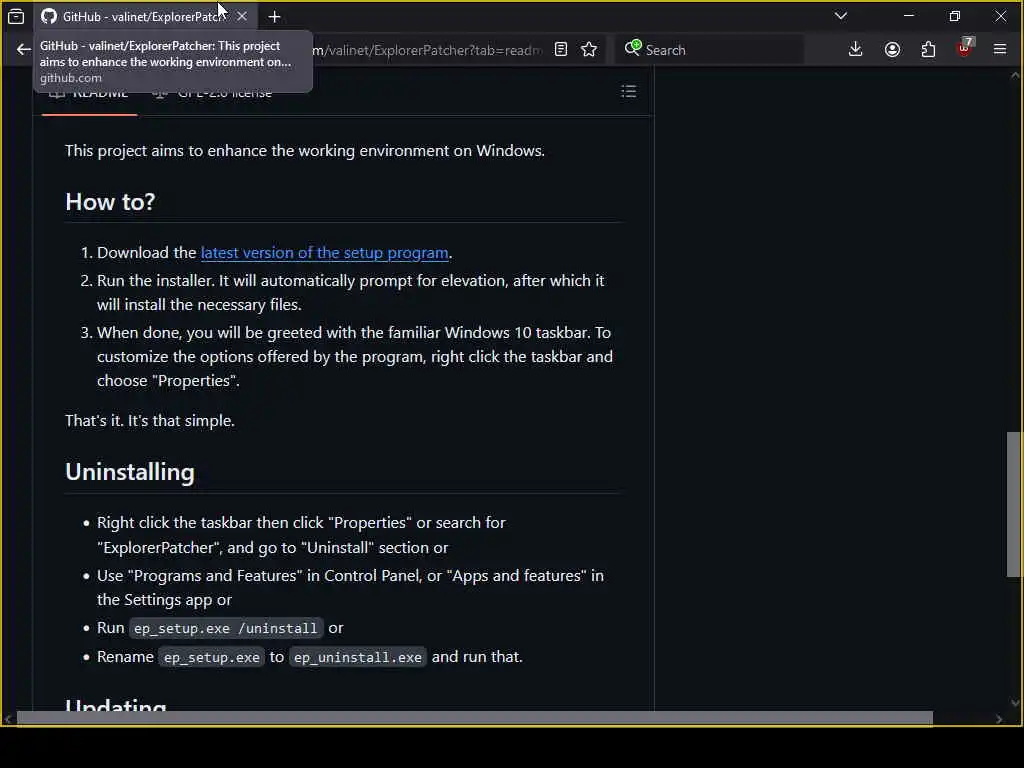The width and height of the screenshot is (1024, 768).
Task: Click the search engine magnifier icon
Action: [632, 48]
